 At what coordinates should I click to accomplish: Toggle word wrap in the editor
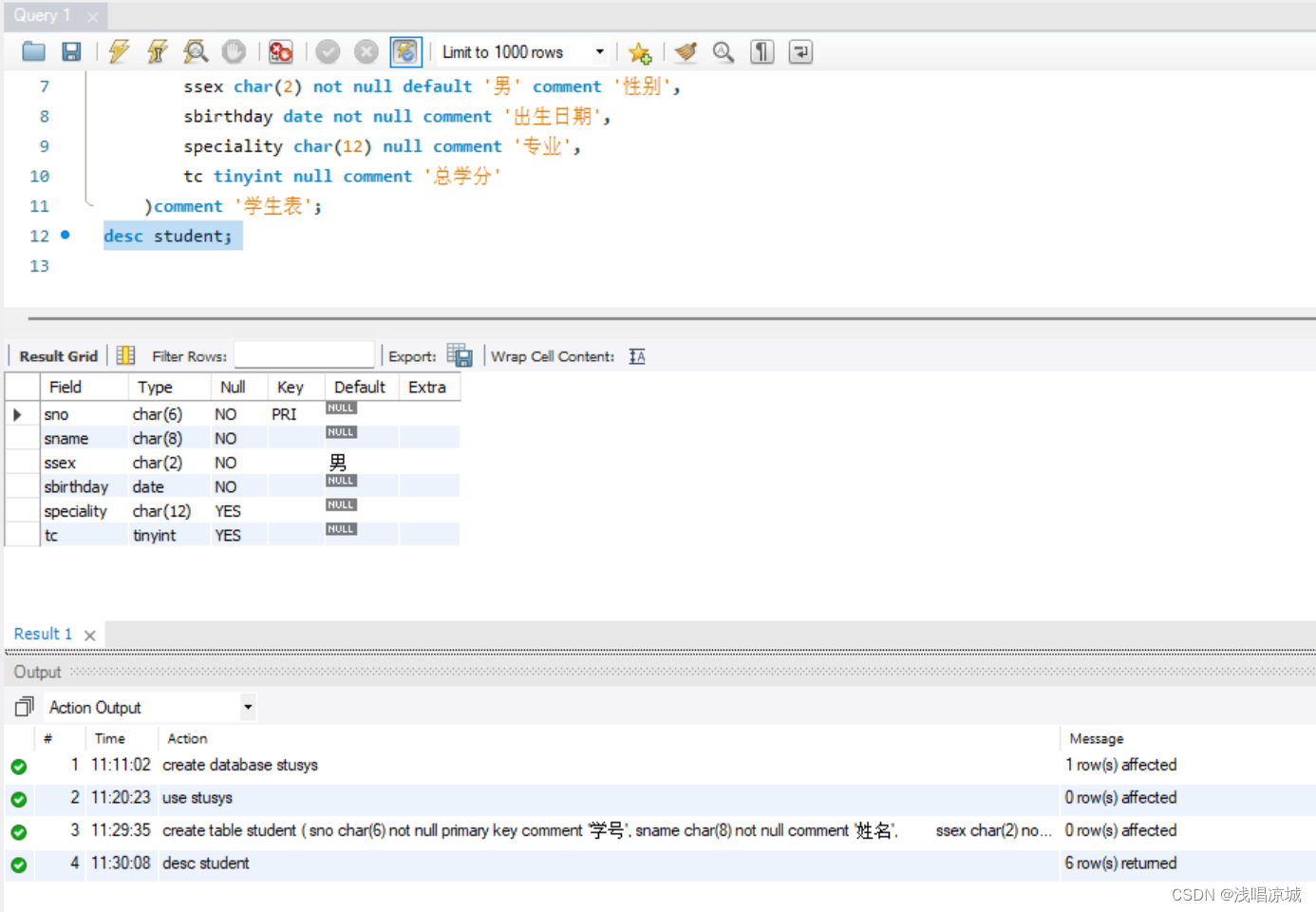[x=800, y=51]
